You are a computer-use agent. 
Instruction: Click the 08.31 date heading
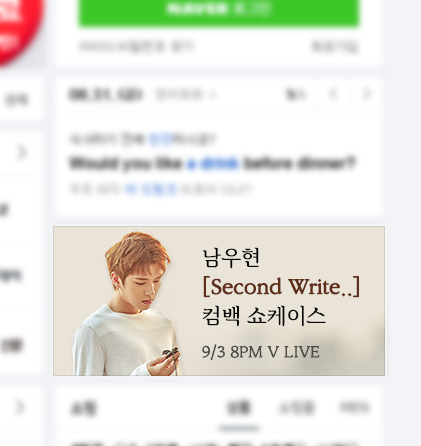tap(105, 95)
